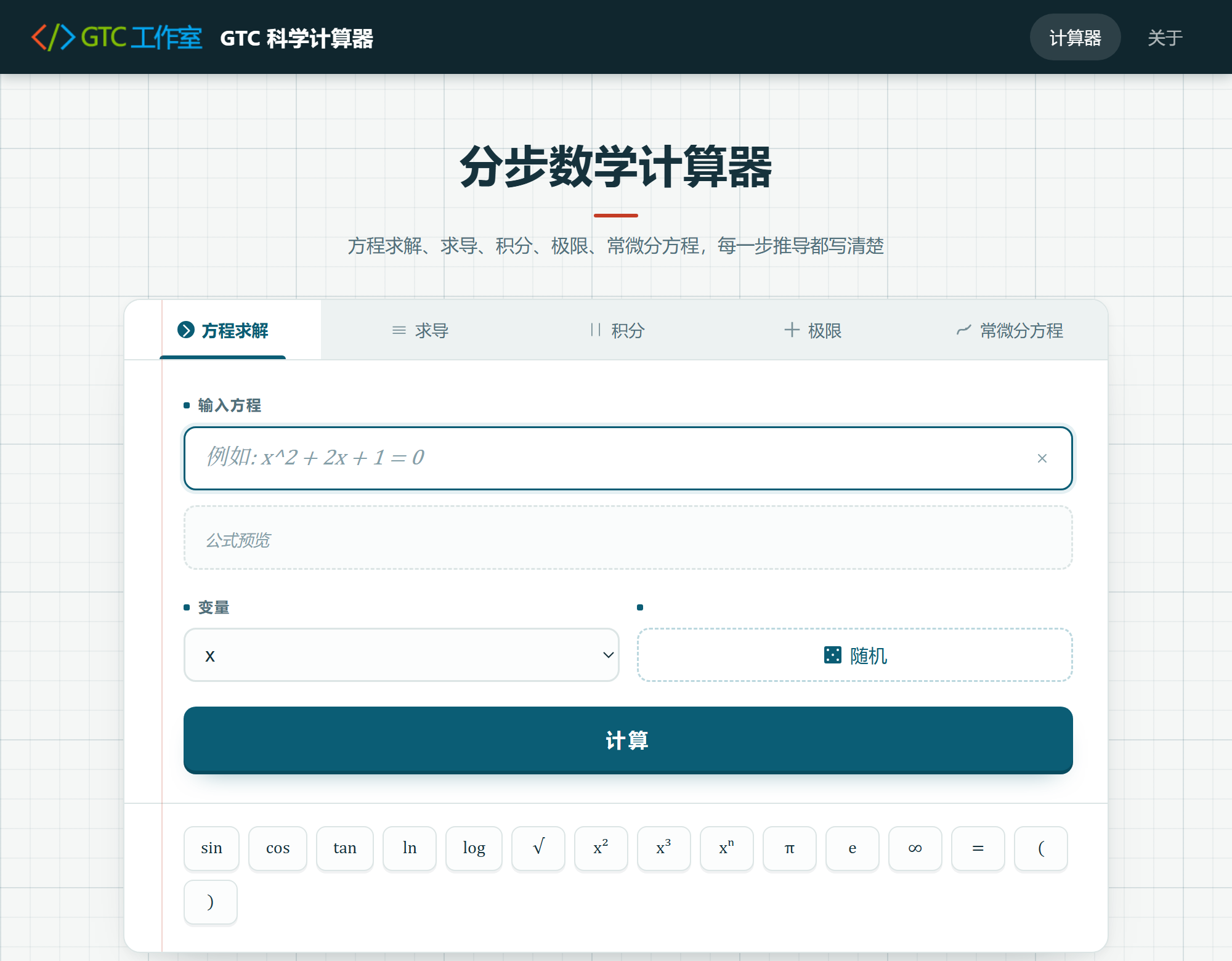Open the 变量 variable dropdown
The height and width of the screenshot is (961, 1232).
(402, 655)
